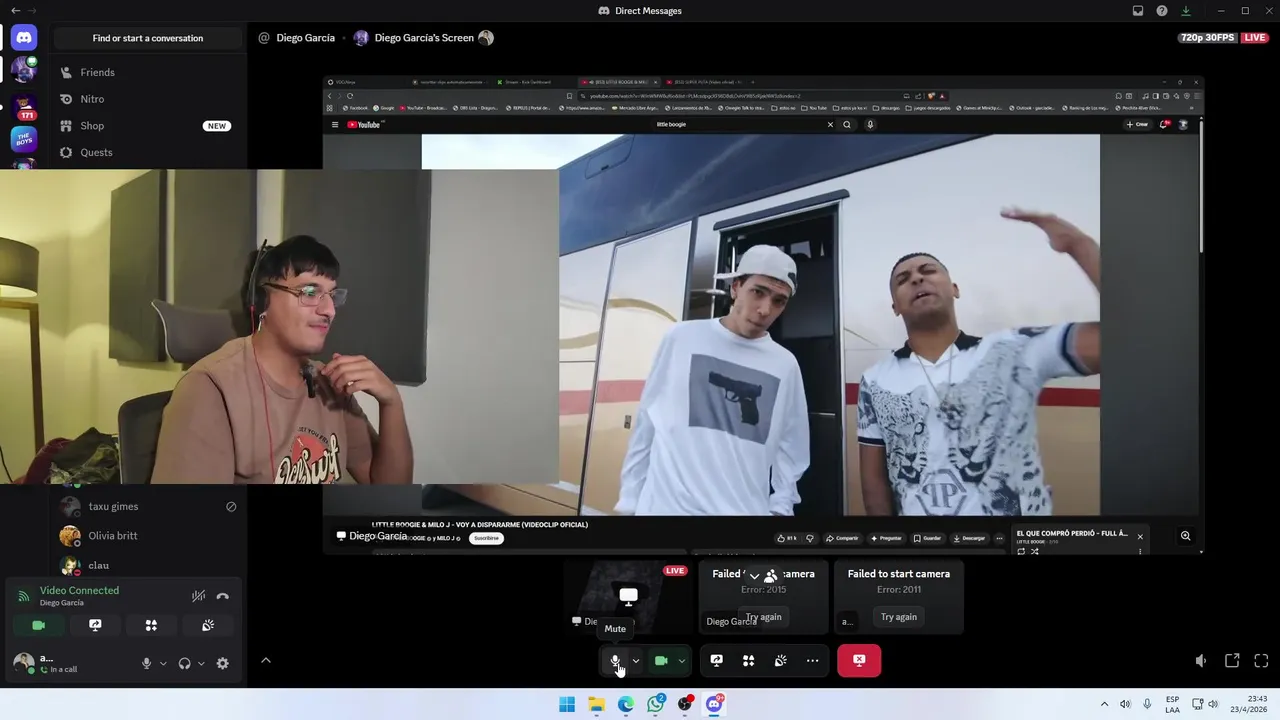Screen dimensions: 1280x720
Task: Open Windows Start menu
Action: tap(567, 704)
